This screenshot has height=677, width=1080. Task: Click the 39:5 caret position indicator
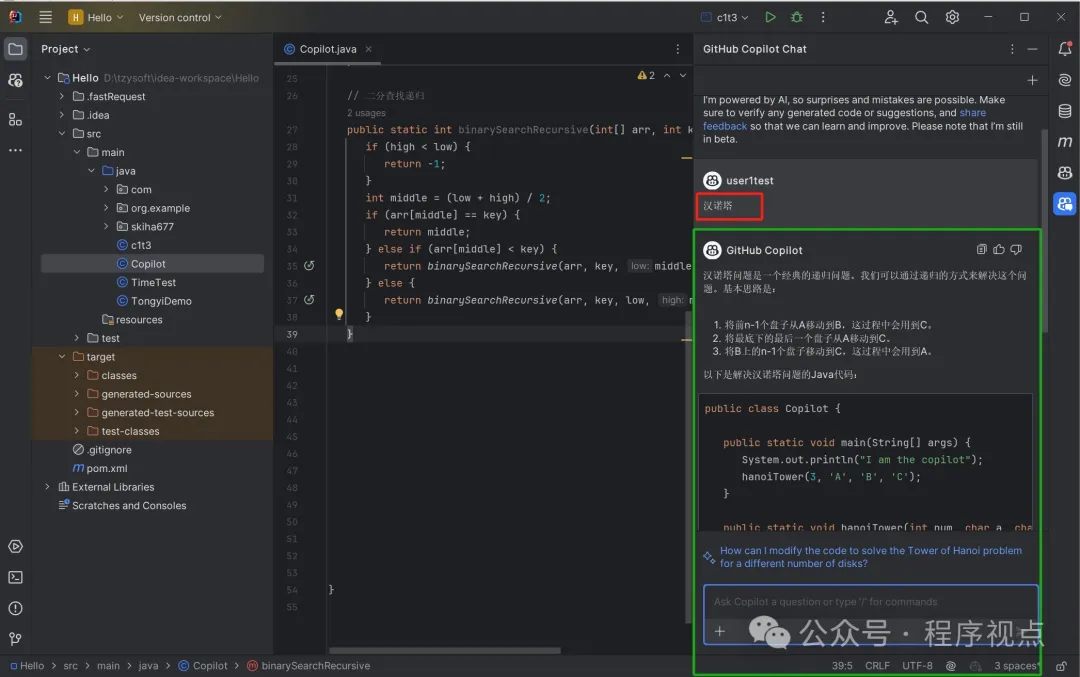point(842,665)
